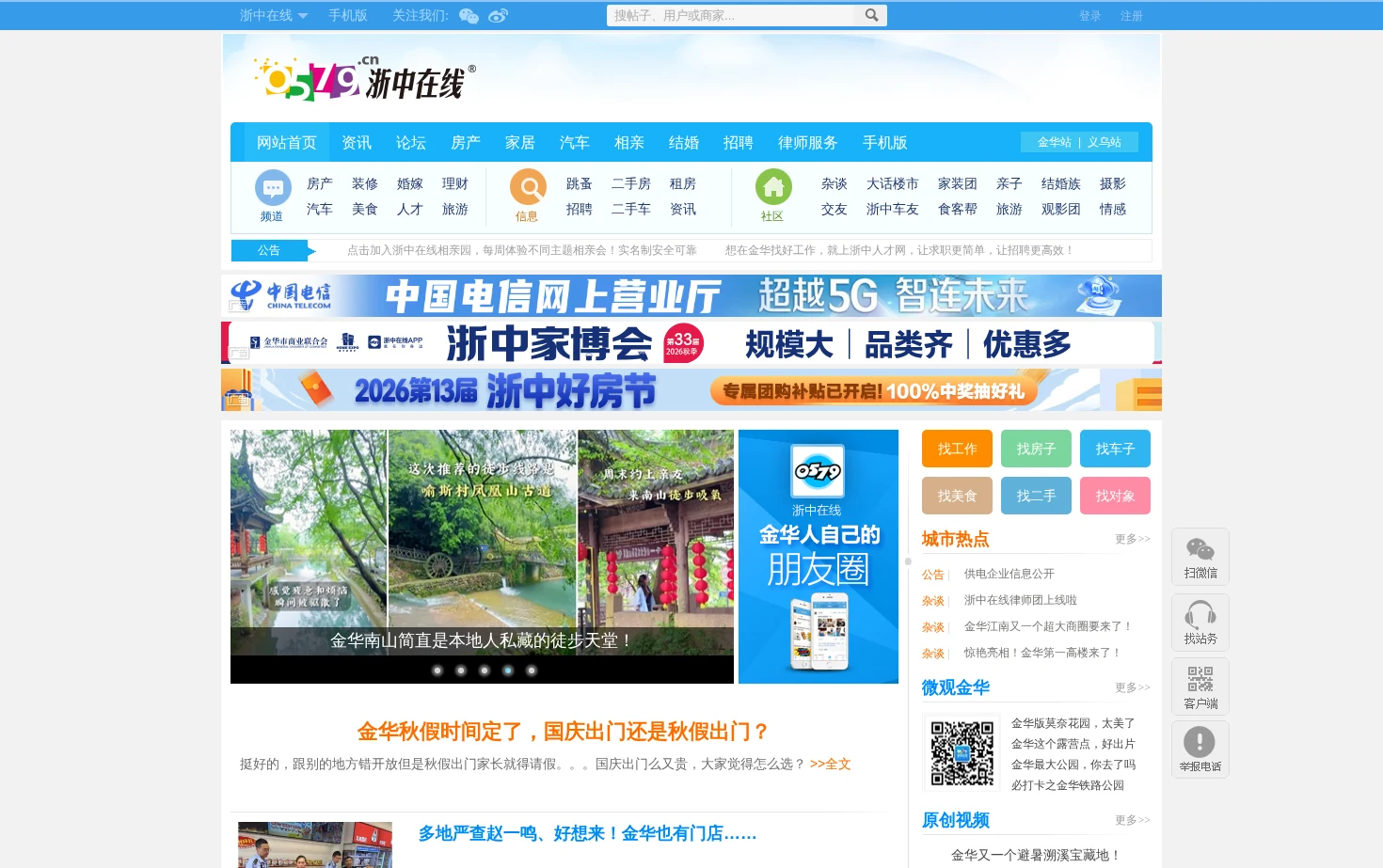
Task: Click the search magnifier button
Action: (x=871, y=15)
